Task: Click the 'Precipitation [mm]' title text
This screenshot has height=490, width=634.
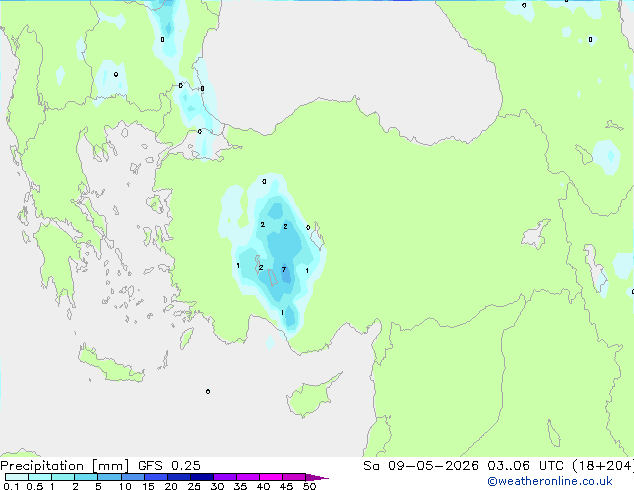Action: click(x=65, y=466)
